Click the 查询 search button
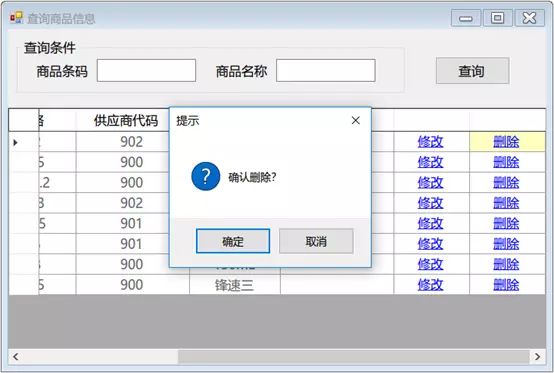Screen dimensions: 554x373 pos(472,71)
